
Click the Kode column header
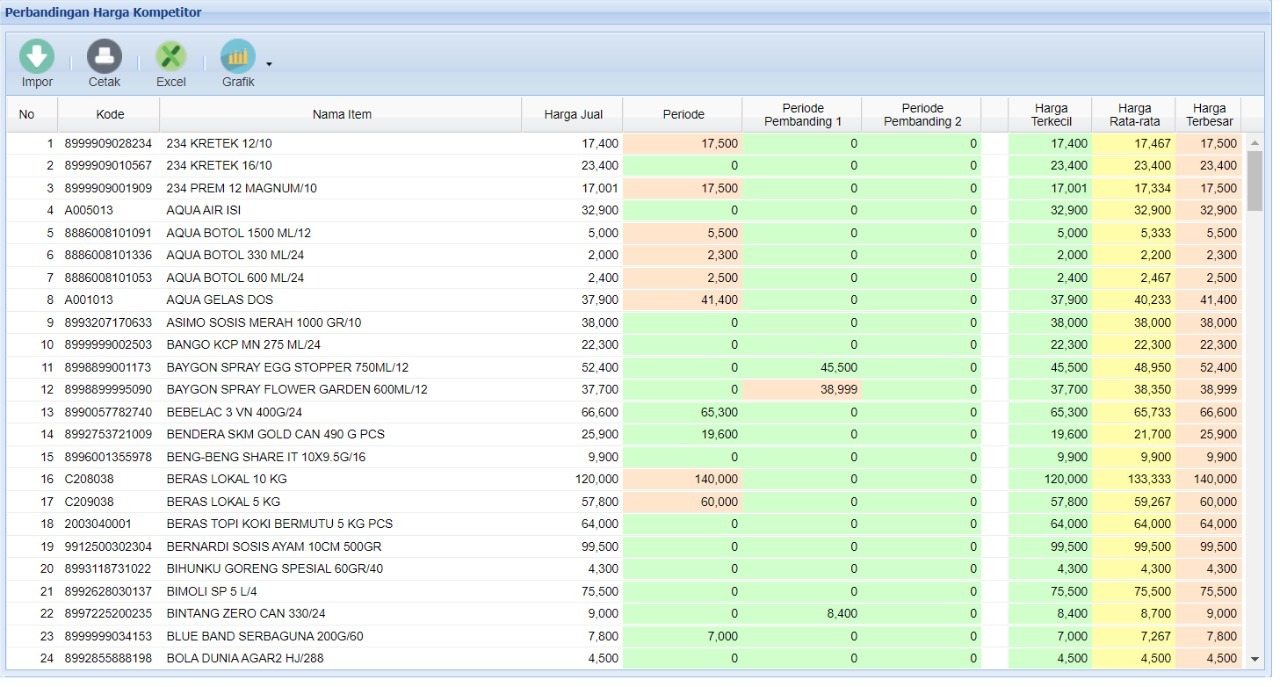pyautogui.click(x=110, y=115)
